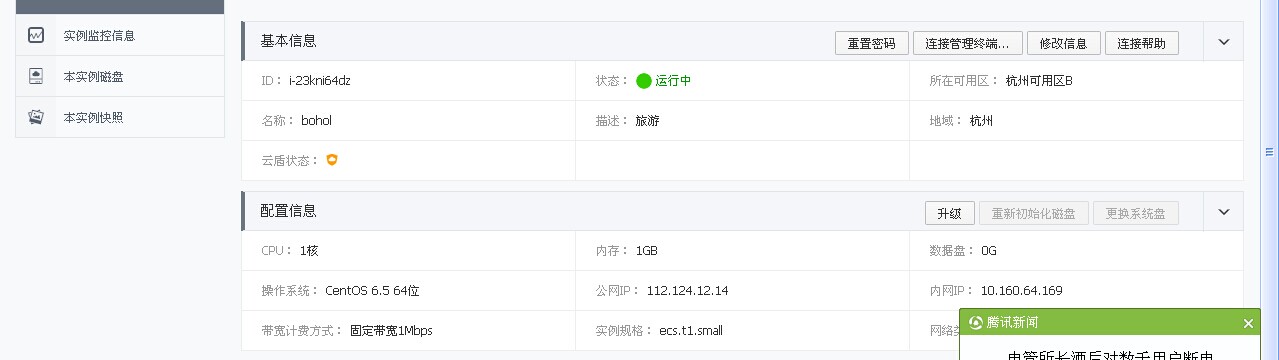
Task: Collapse the 基本信息 section
Action: (x=1223, y=42)
